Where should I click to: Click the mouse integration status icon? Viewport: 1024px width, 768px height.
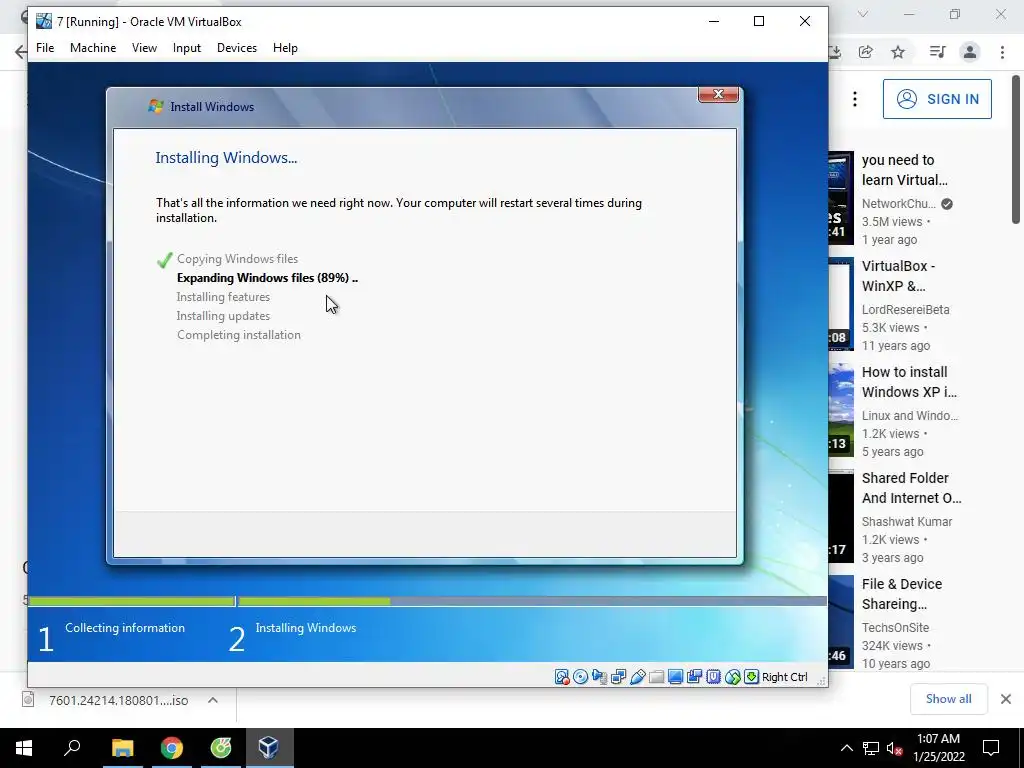coord(733,677)
